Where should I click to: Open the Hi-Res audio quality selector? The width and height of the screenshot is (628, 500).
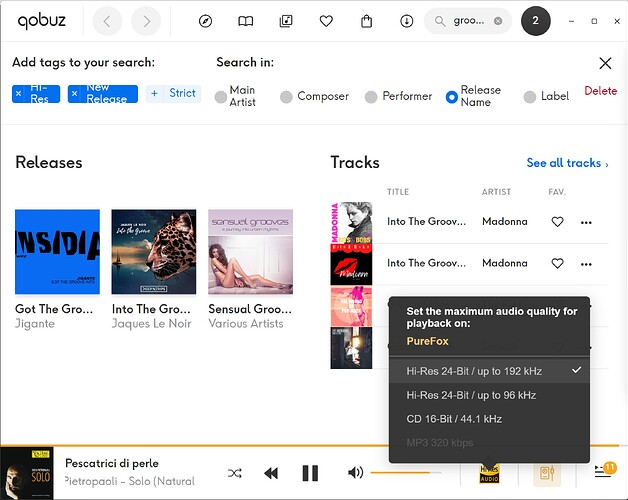[x=490, y=473]
